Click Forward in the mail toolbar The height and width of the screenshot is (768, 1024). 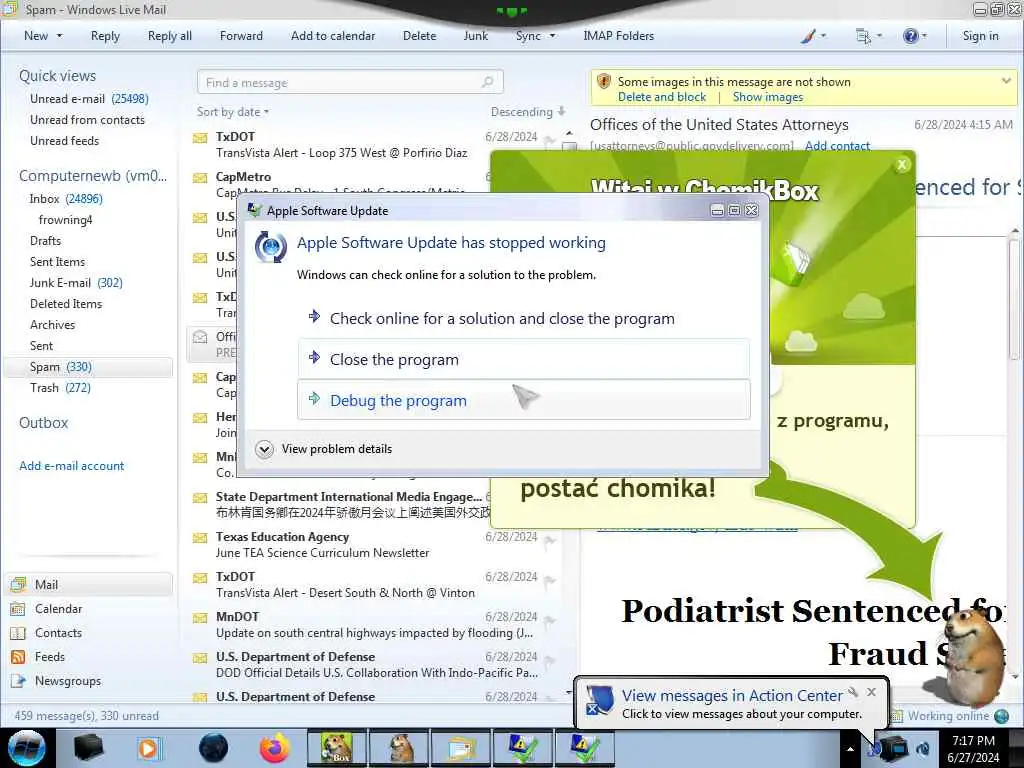click(241, 36)
